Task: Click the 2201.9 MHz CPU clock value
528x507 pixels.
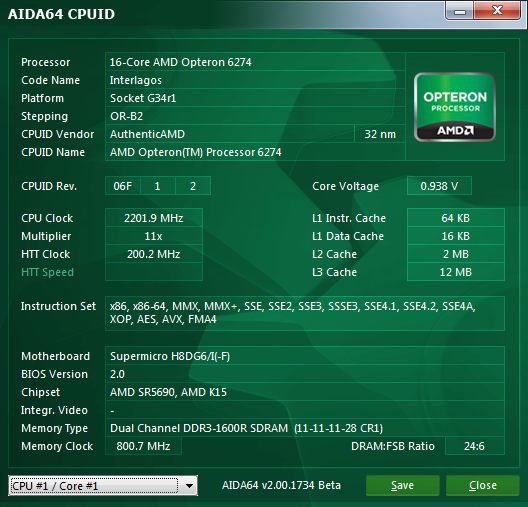Action: [x=154, y=218]
